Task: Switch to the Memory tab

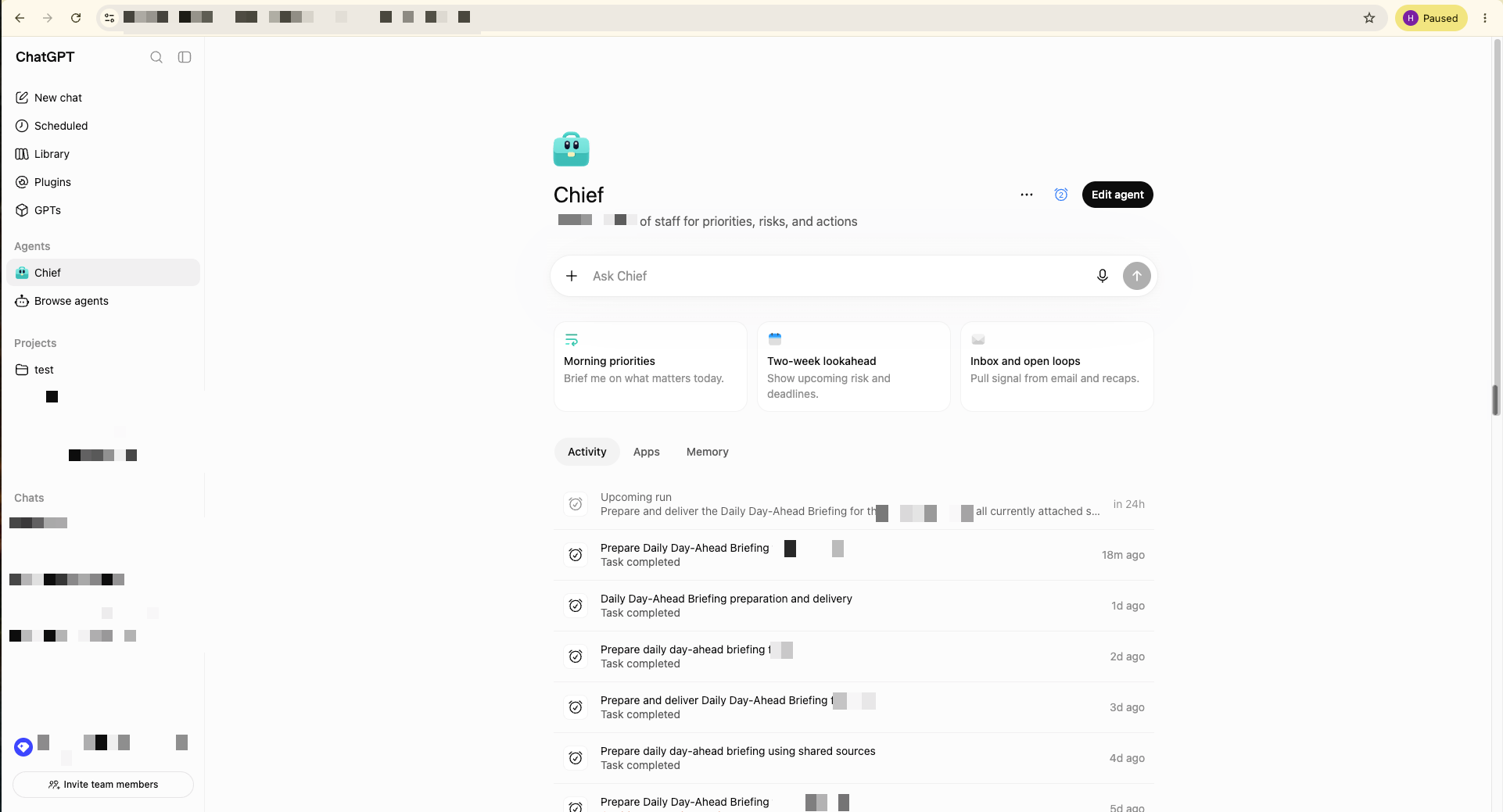Action: point(708,452)
